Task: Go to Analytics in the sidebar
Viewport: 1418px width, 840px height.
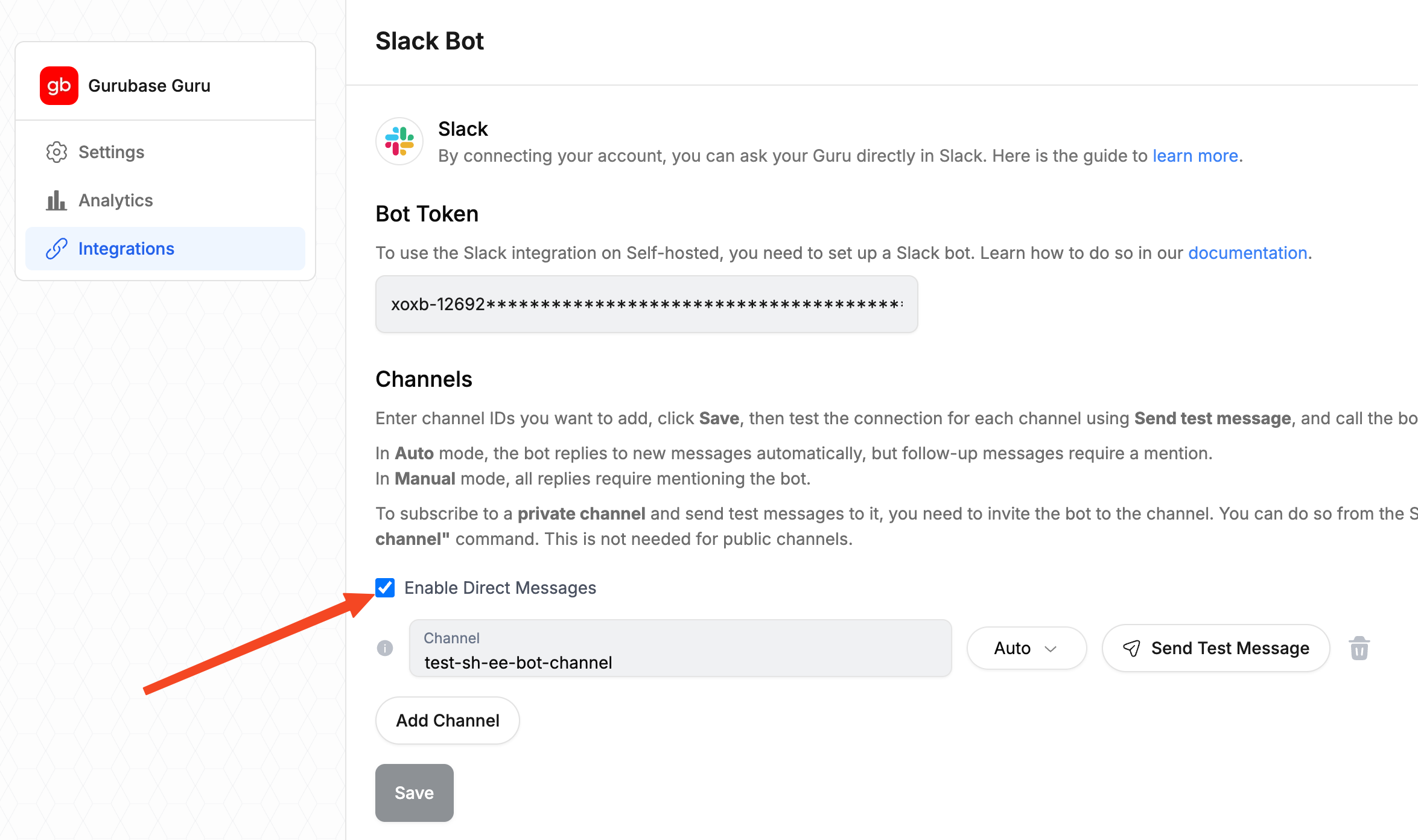Action: 116,200
